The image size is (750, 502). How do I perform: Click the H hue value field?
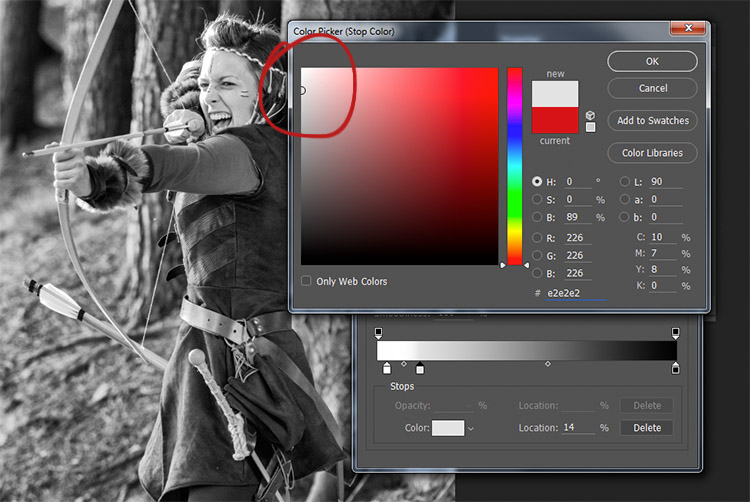(x=578, y=182)
